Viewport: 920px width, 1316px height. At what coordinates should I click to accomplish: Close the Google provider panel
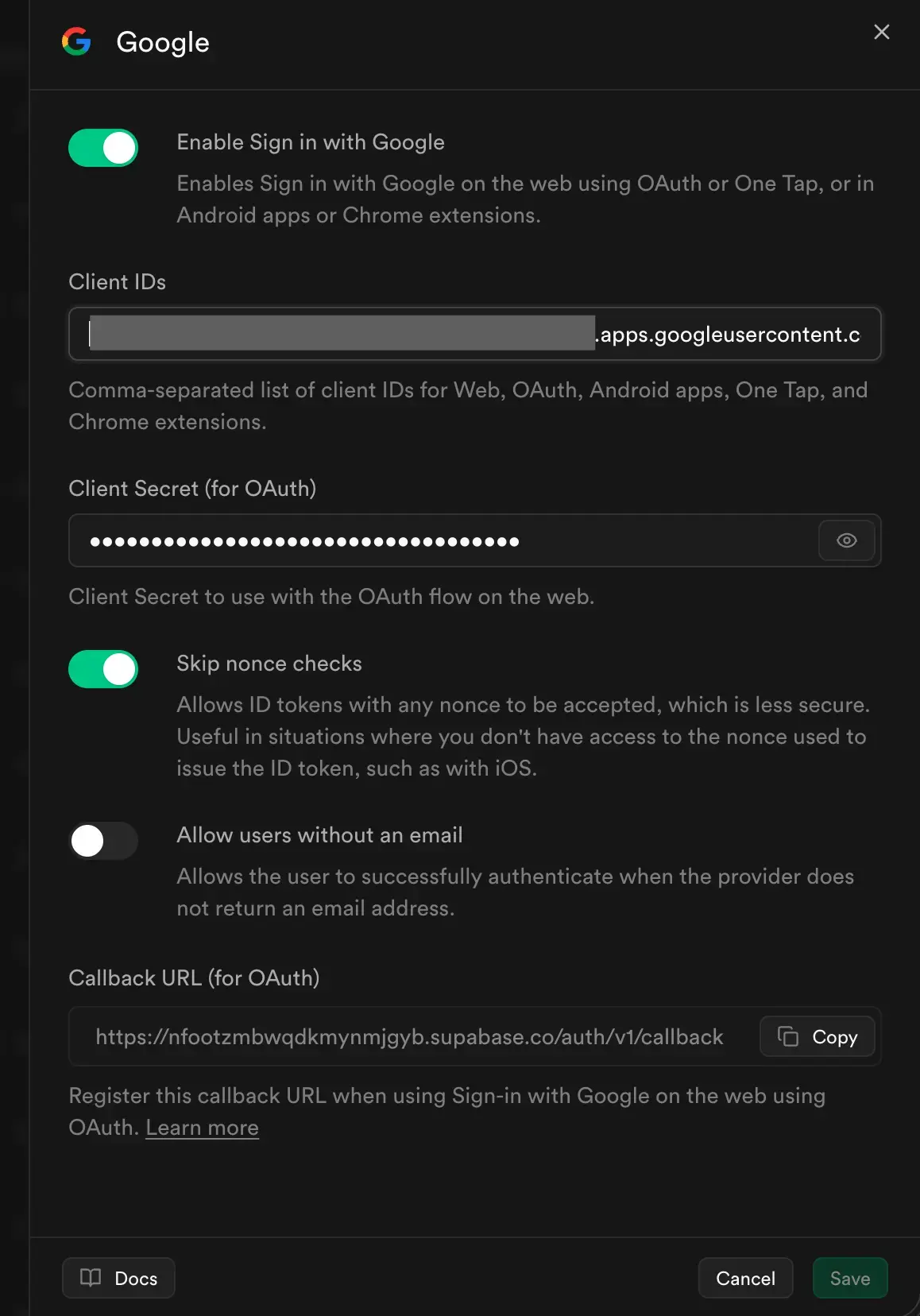[881, 32]
